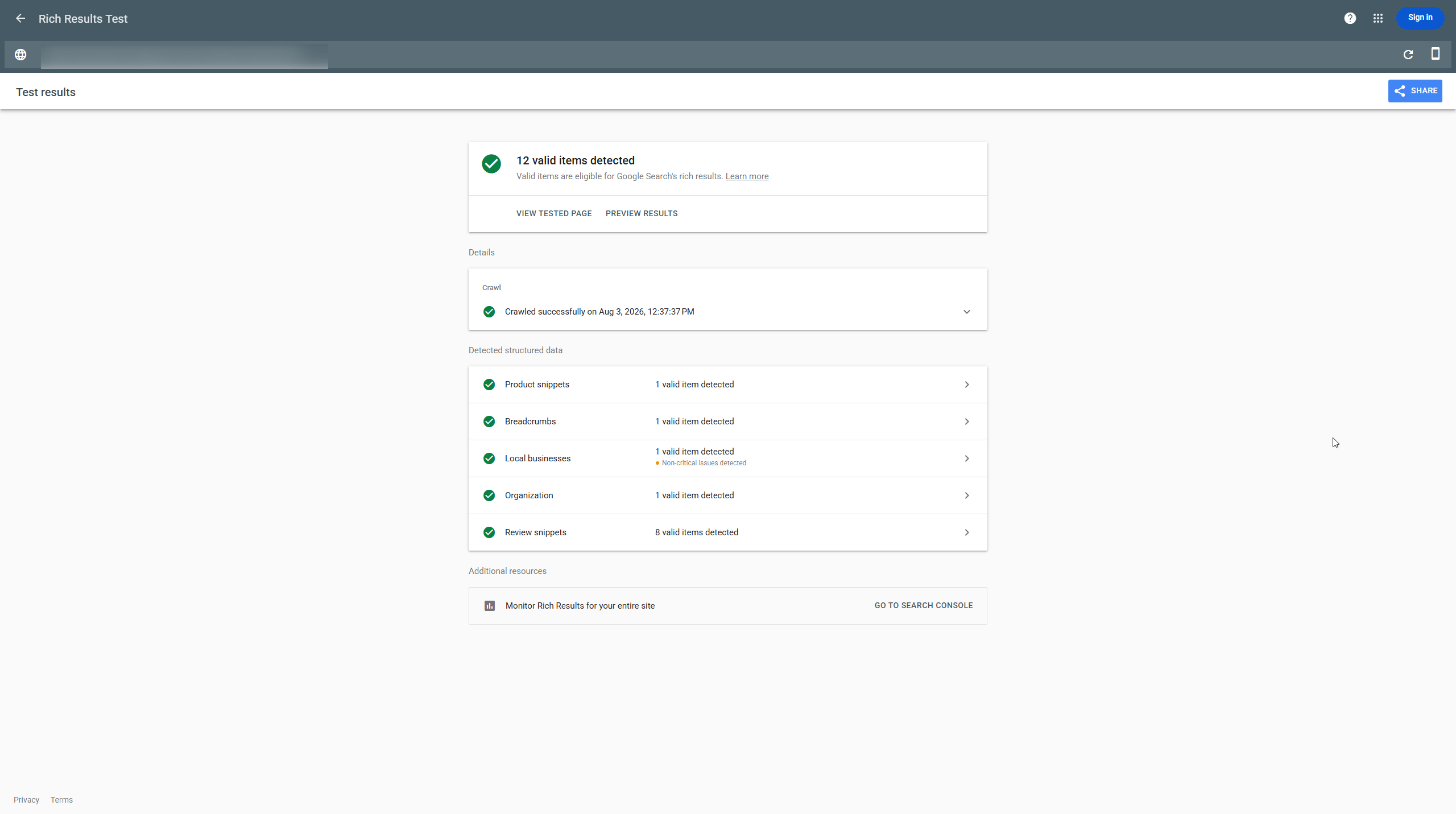Screen dimensions: 1456x814
Task: Open Product snippets chevron arrow
Action: [967, 385]
